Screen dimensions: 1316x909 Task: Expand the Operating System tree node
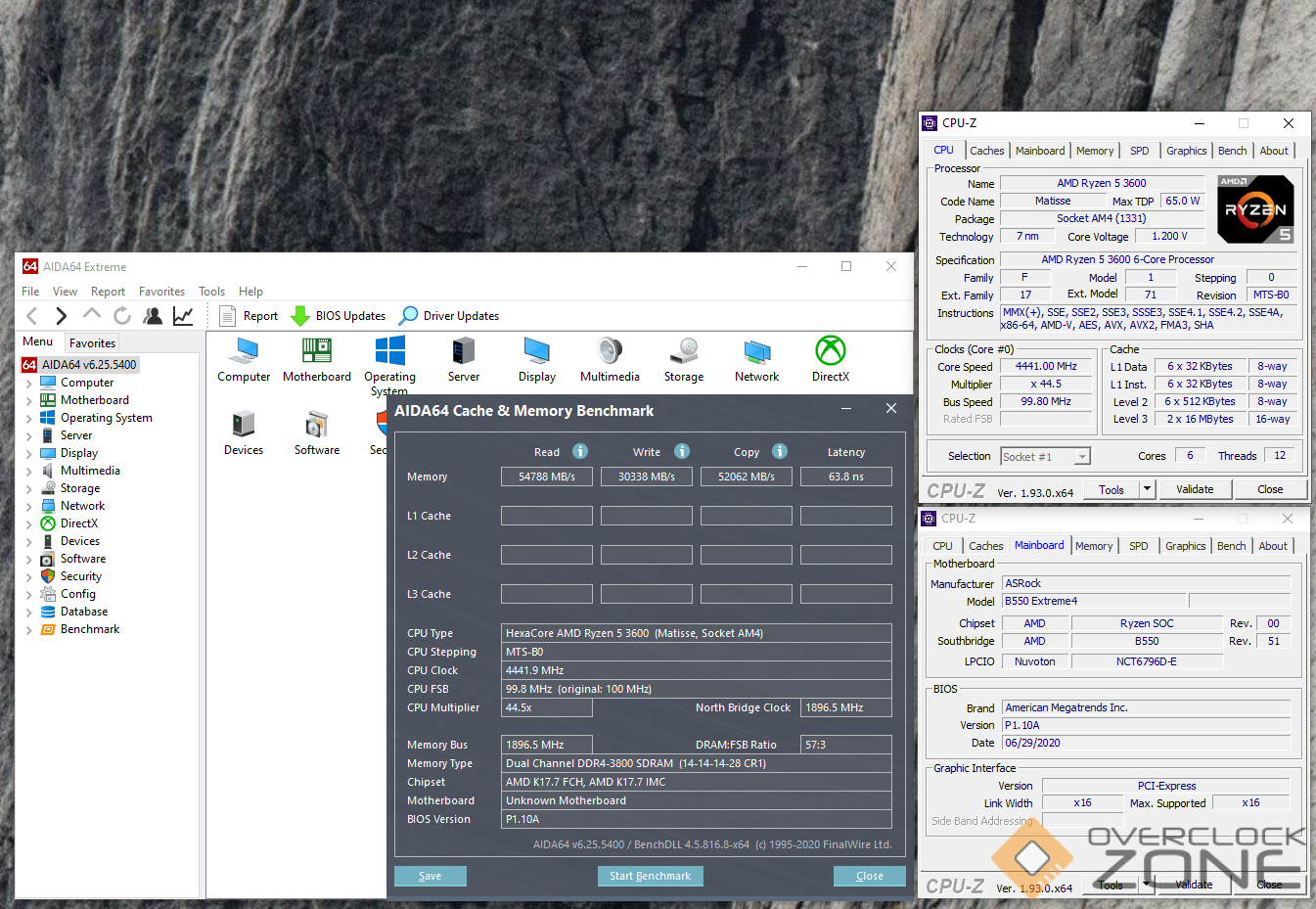(28, 419)
